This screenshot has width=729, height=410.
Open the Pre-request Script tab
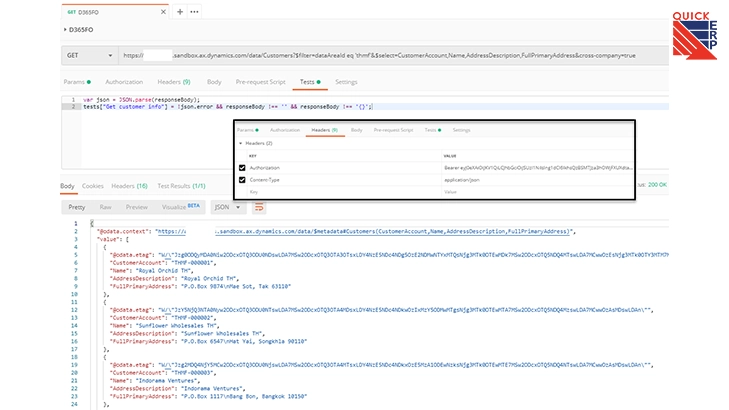[x=260, y=82]
